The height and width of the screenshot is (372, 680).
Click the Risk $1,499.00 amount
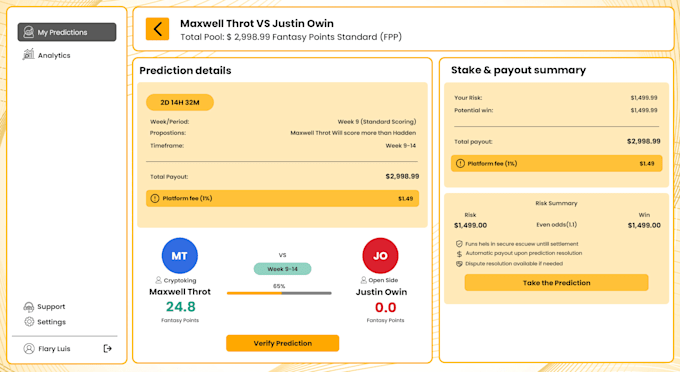(471, 225)
